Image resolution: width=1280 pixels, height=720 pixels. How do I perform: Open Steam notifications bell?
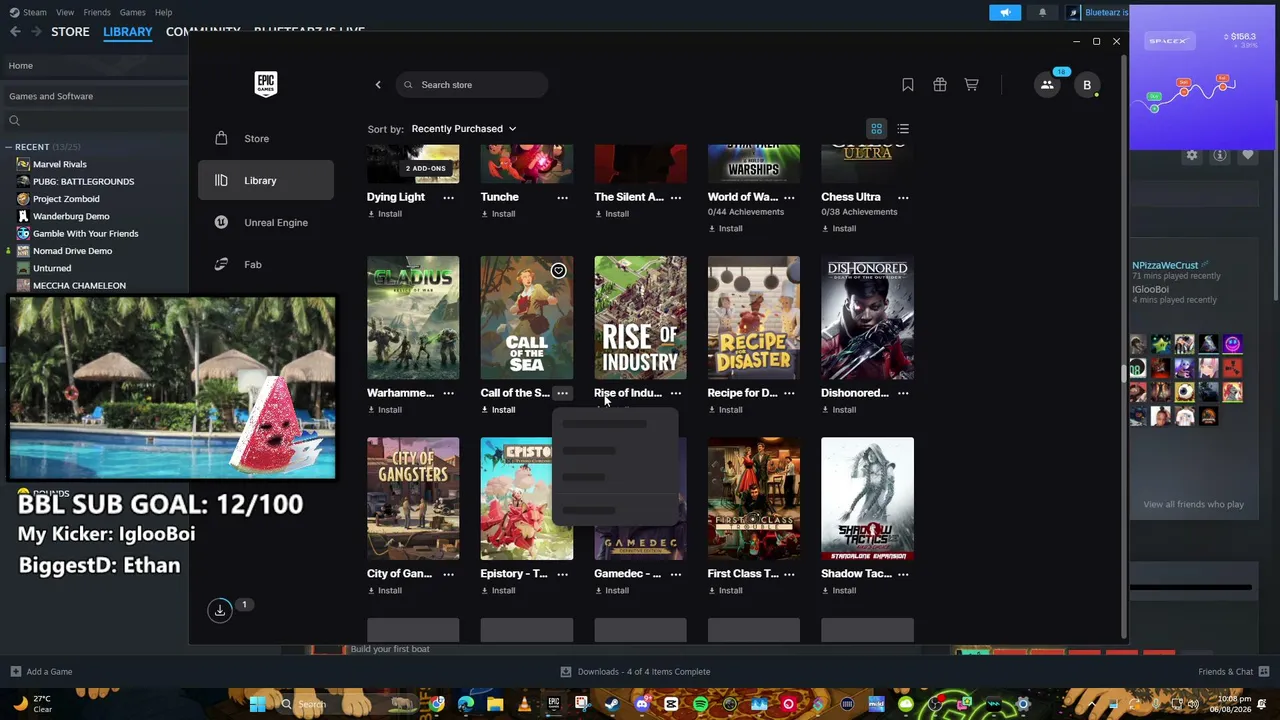[x=1042, y=12]
